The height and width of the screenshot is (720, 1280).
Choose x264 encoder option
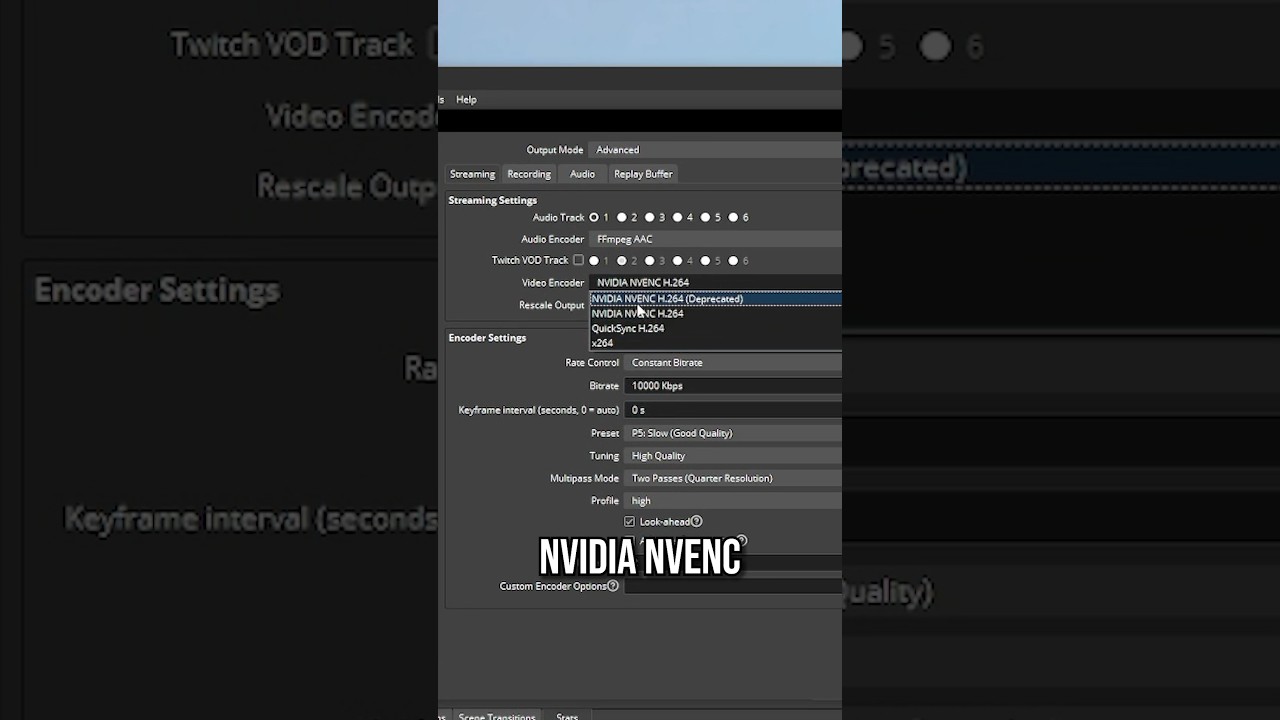point(715,343)
